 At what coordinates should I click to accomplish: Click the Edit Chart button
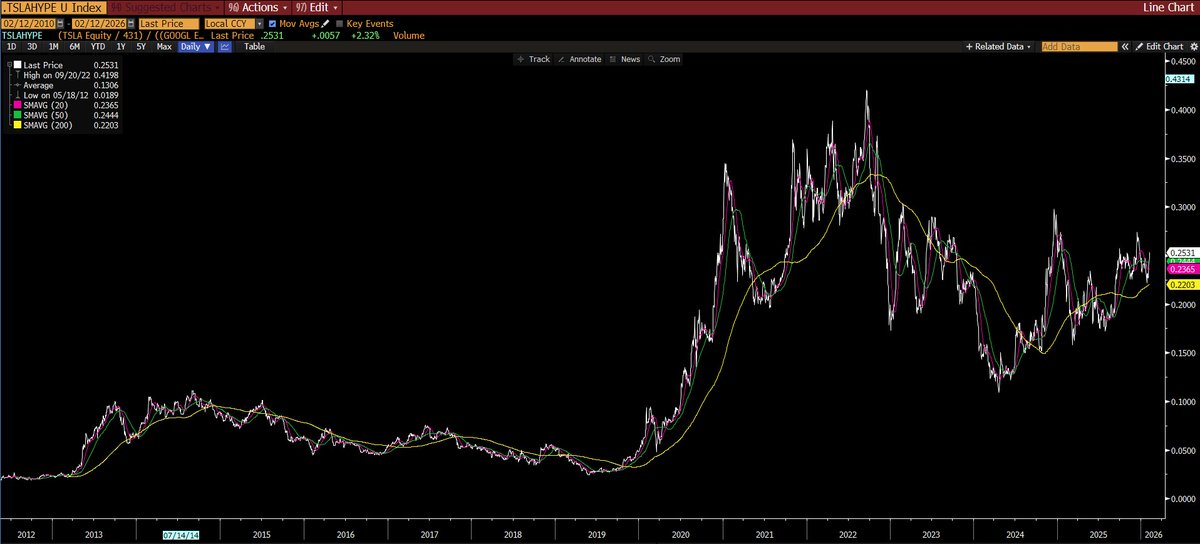tap(1158, 47)
